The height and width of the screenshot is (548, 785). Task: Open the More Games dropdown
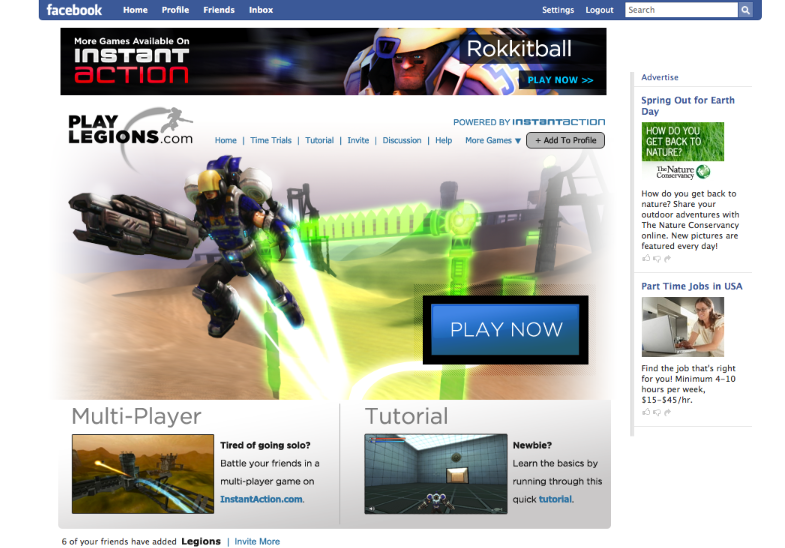(x=493, y=141)
